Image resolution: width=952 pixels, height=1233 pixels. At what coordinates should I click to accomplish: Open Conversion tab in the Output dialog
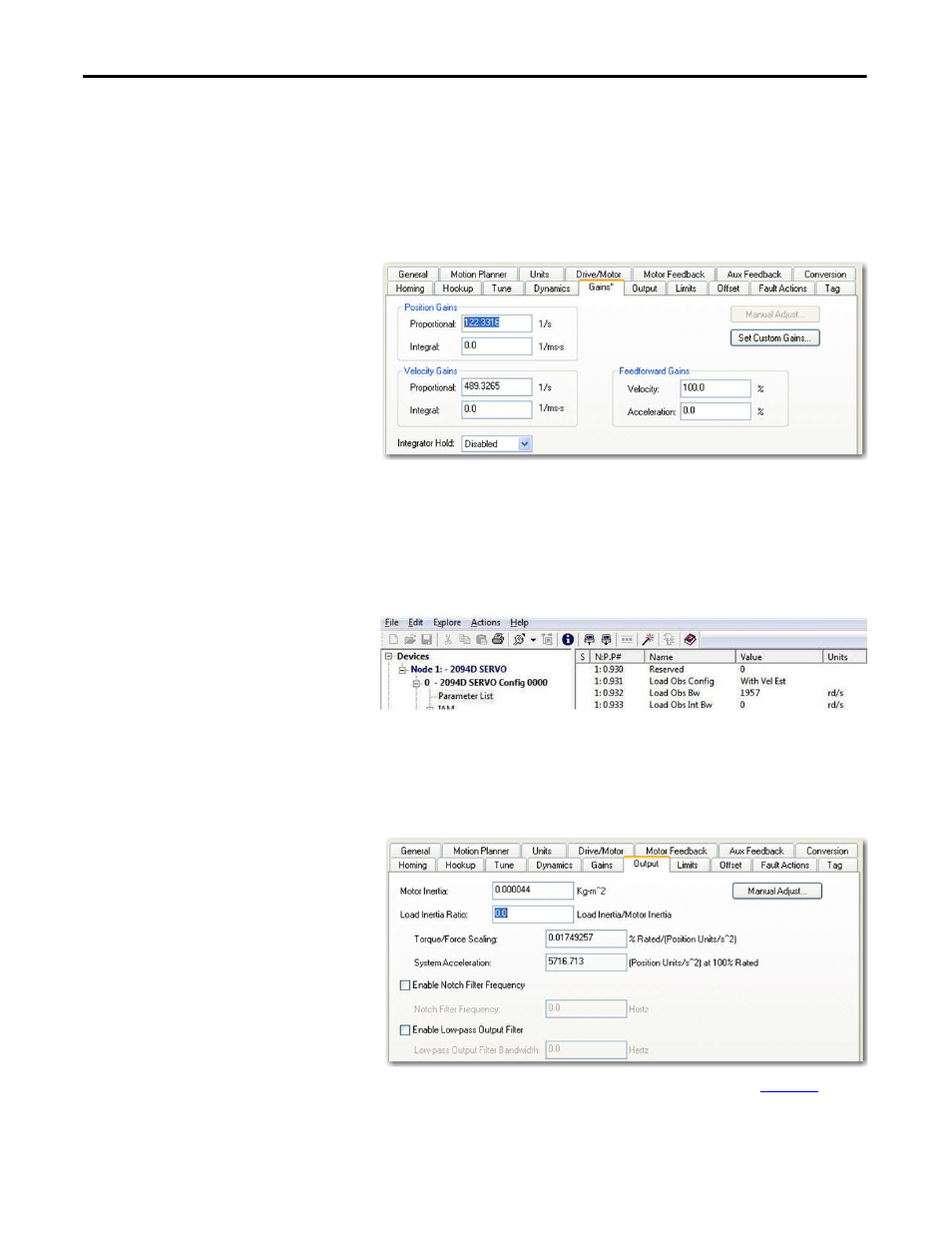[827, 852]
